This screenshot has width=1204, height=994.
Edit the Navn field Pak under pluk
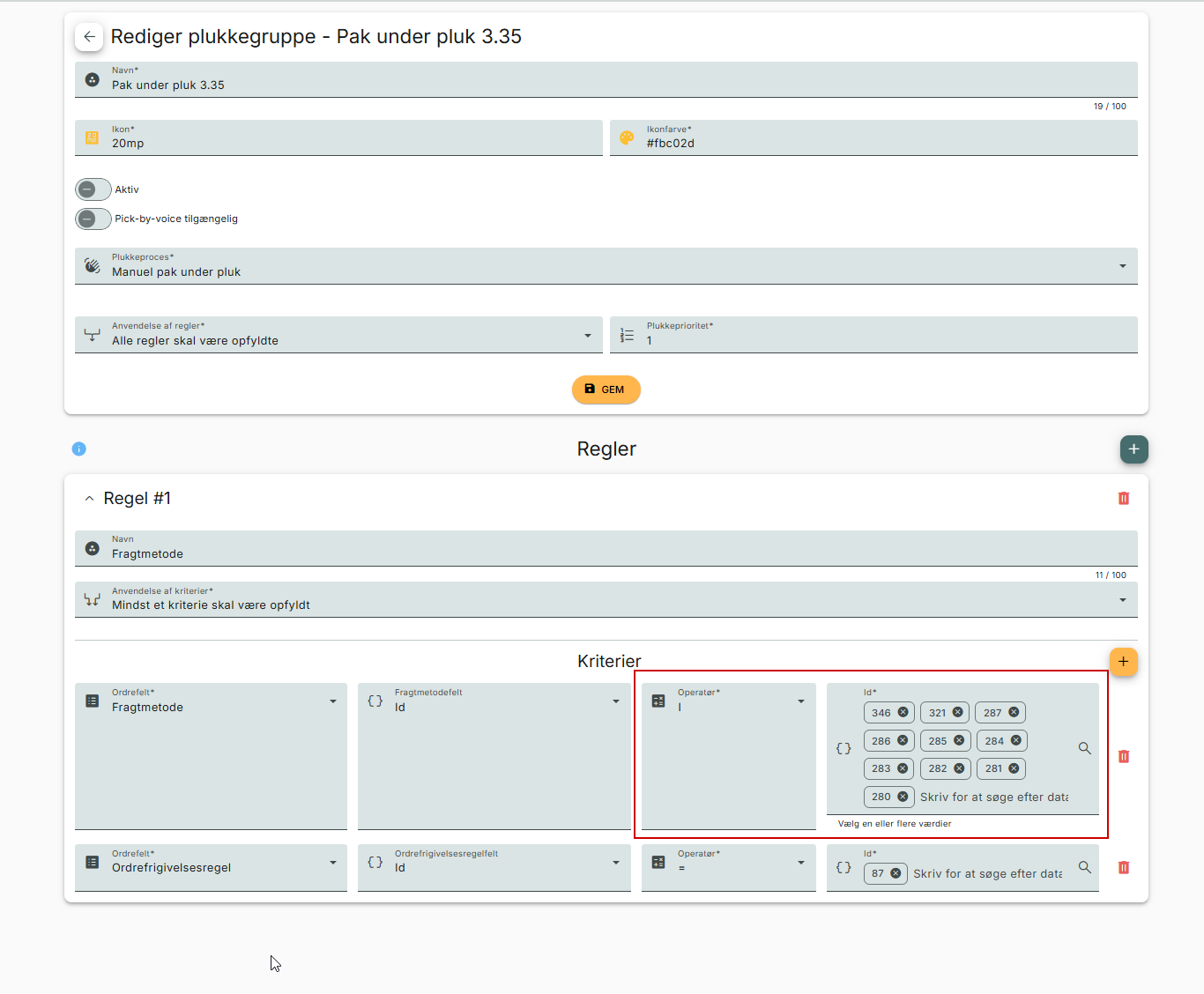(x=606, y=79)
